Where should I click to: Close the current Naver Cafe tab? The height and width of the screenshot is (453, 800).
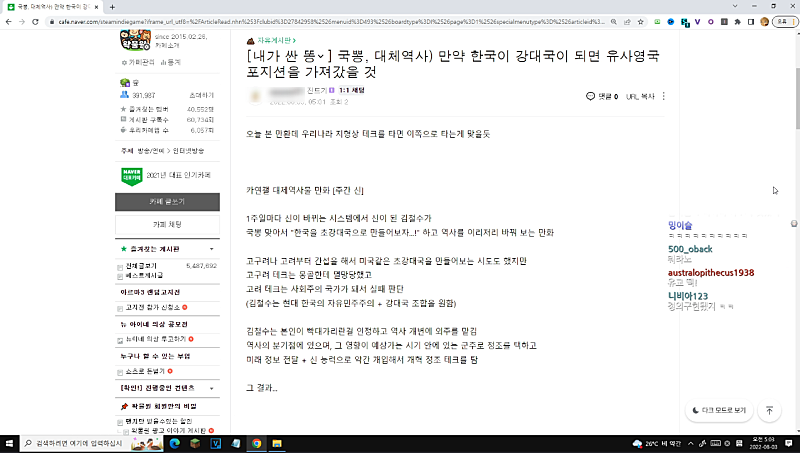[x=96, y=7]
